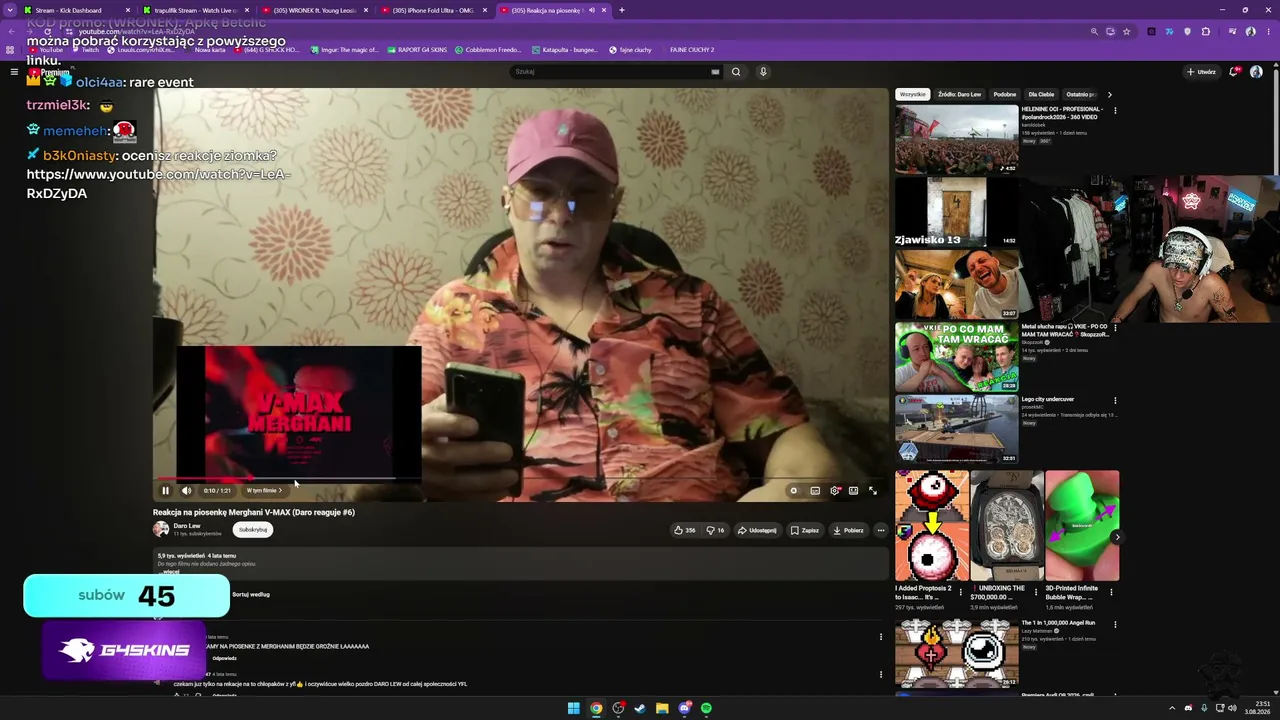Screen dimensions: 1280x720
Task: Select the Wszystkie filter chip
Action: point(912,94)
